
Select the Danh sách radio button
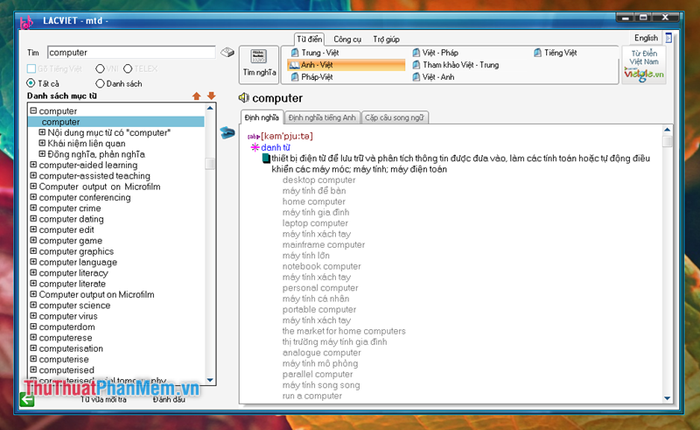click(x=100, y=83)
